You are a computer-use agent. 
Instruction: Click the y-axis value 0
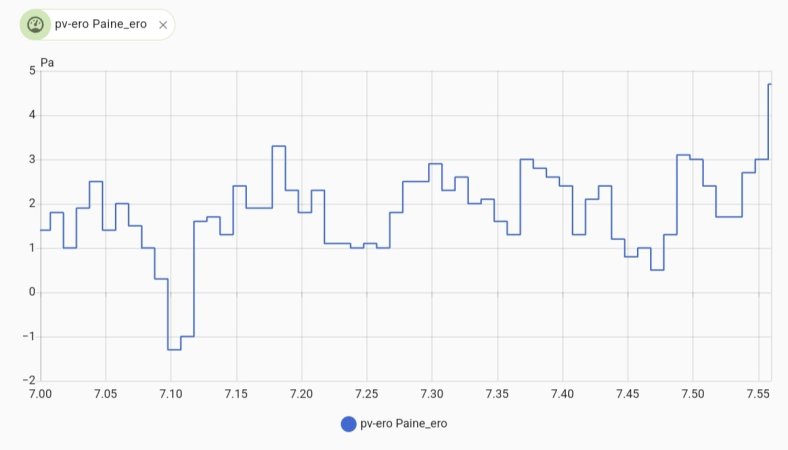point(32,292)
